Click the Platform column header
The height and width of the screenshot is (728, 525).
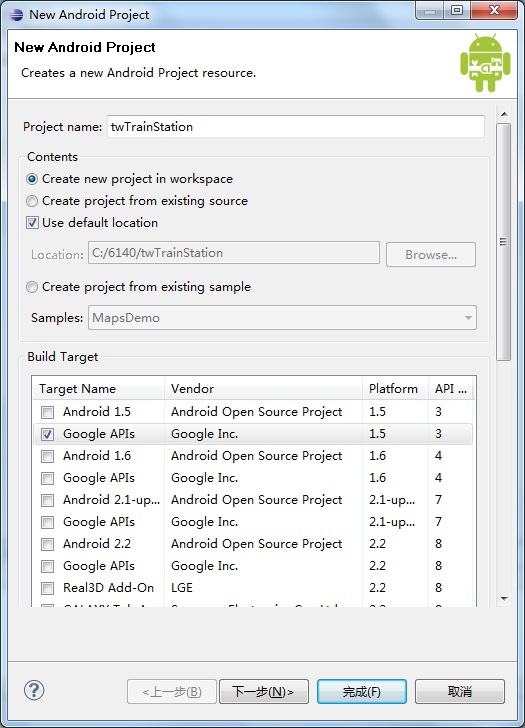point(395,389)
